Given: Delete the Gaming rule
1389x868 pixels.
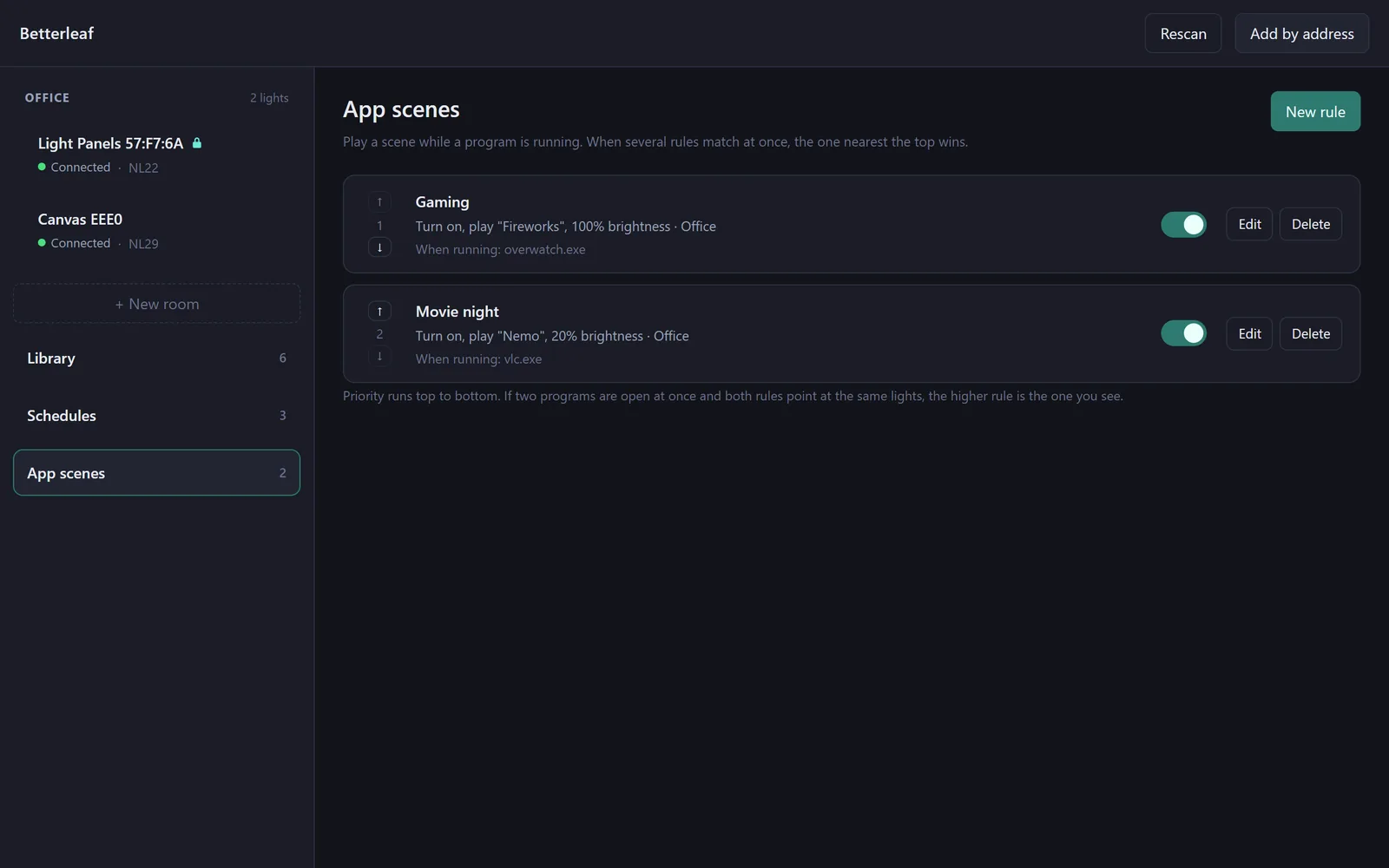Looking at the screenshot, I should pos(1311,224).
